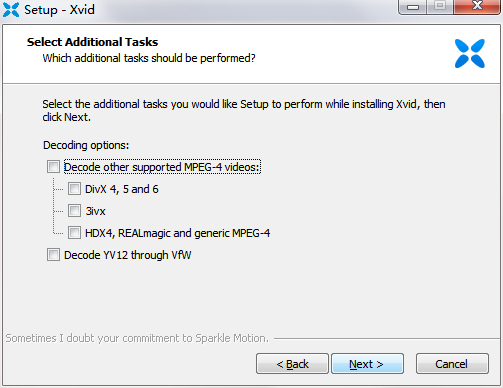The image size is (503, 388).
Task: Enable the Decode other supported MPEG-4 videos checkbox
Action: click(53, 167)
